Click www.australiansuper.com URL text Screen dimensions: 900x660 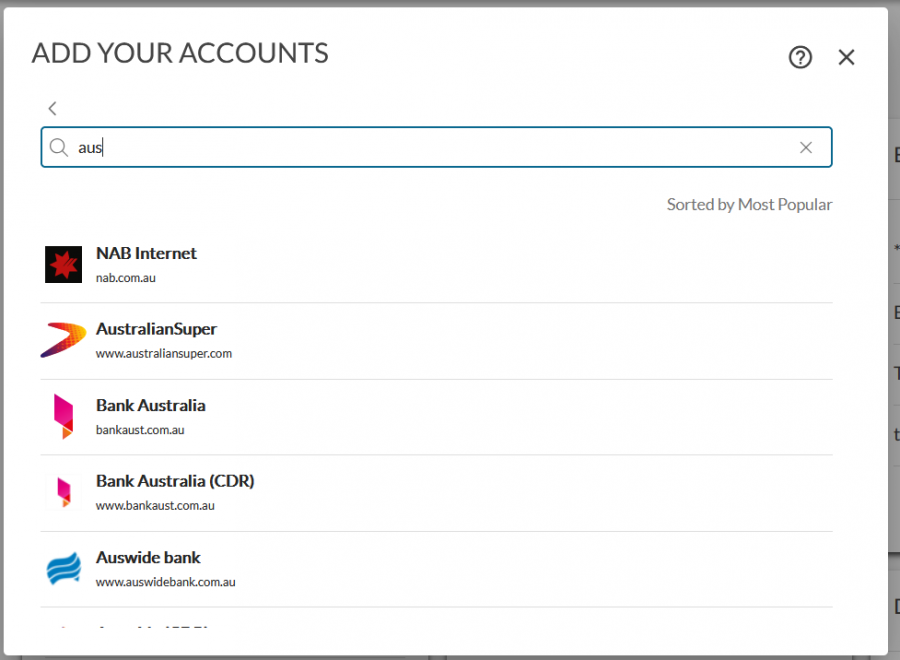point(164,354)
